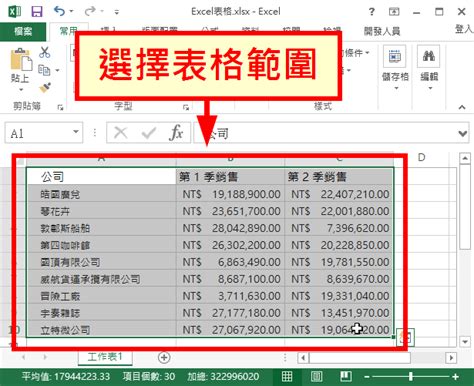Switch to Page Break Preview icon
Viewport: 474px width, 386px height.
[346, 377]
